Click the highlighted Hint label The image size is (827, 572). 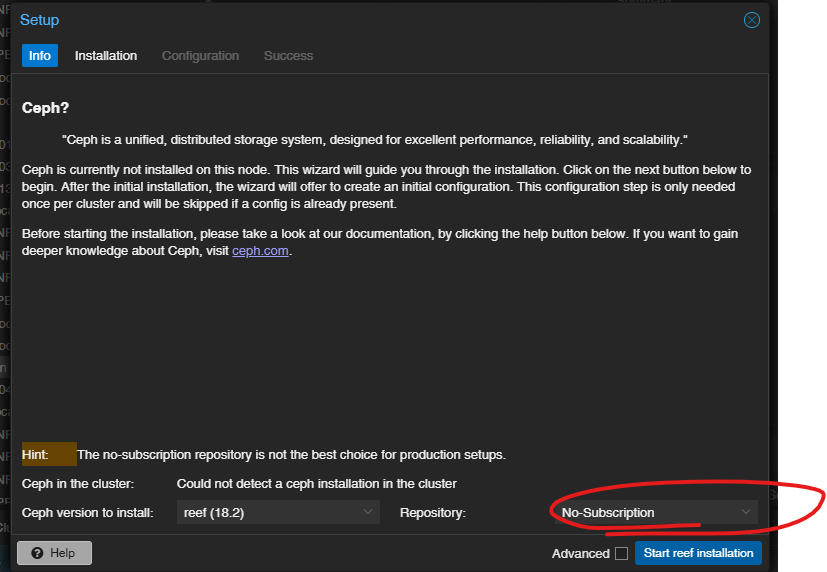35,455
